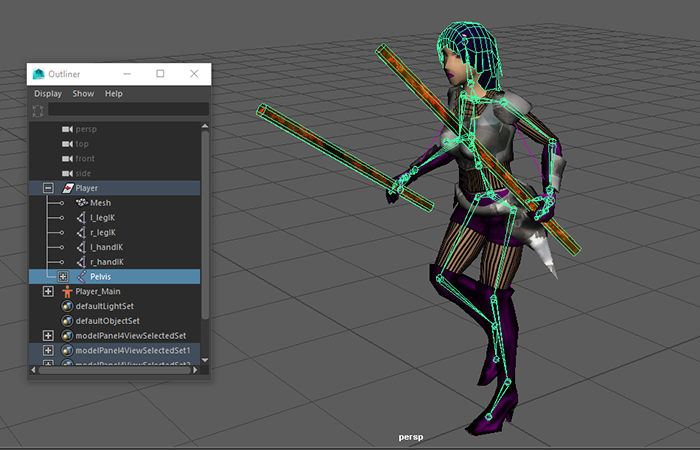Open the Show menu in Outliner
Image resolution: width=700 pixels, height=450 pixels.
83,94
